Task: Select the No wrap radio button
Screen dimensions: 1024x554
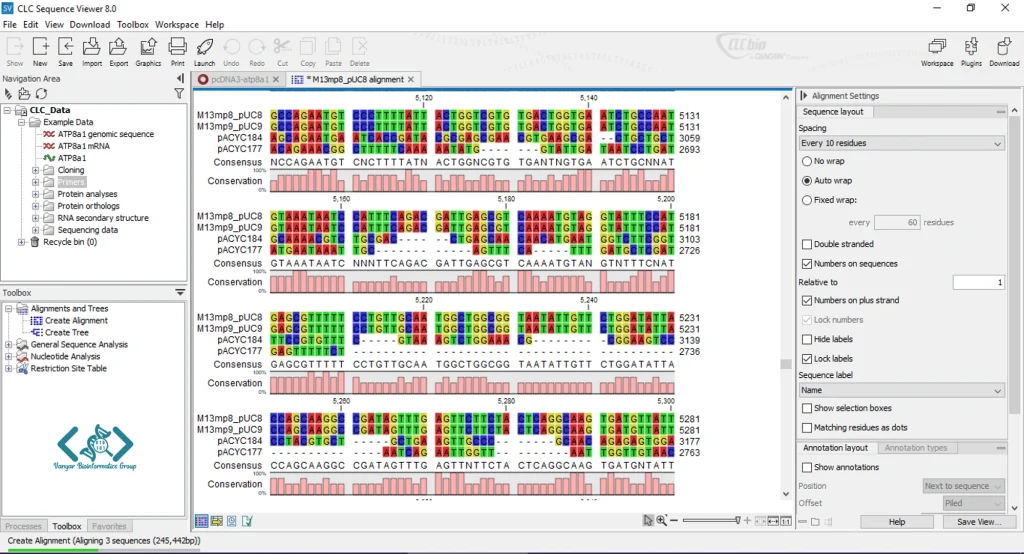Action: (807, 161)
